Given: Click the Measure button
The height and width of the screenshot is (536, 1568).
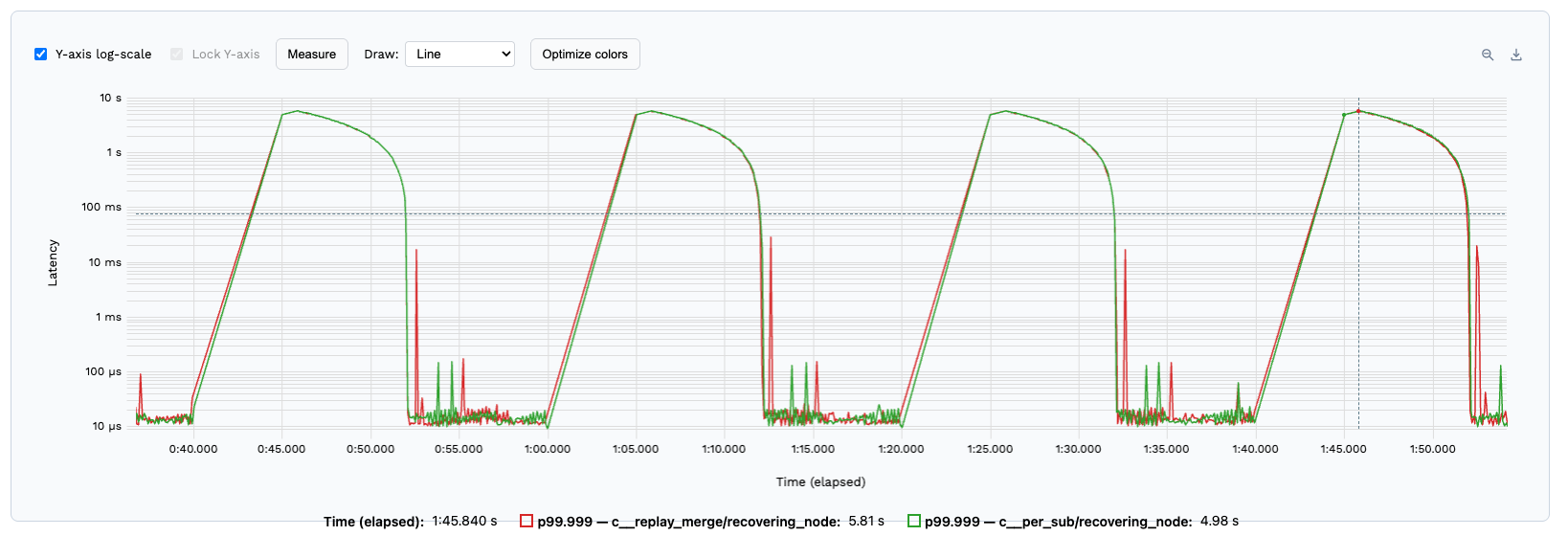Looking at the screenshot, I should [312, 55].
